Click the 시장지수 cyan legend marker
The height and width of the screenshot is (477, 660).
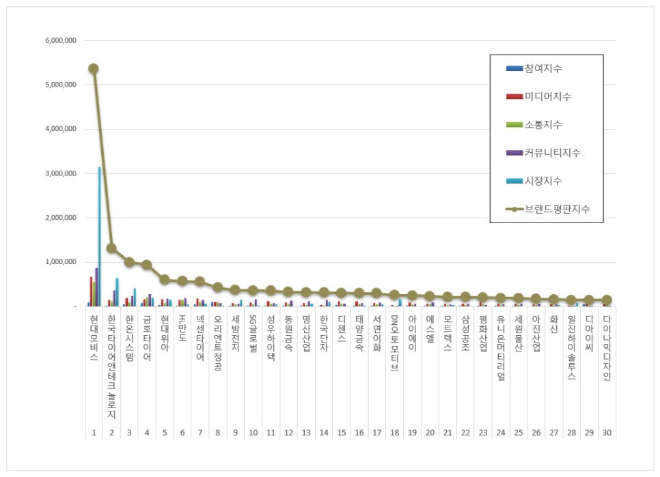click(514, 181)
